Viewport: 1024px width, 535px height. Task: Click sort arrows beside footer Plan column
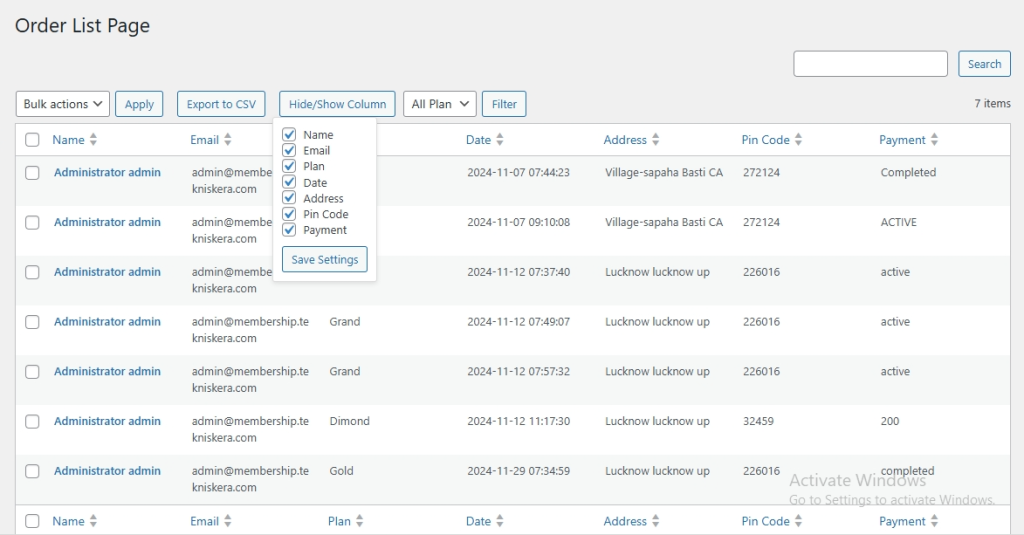360,521
